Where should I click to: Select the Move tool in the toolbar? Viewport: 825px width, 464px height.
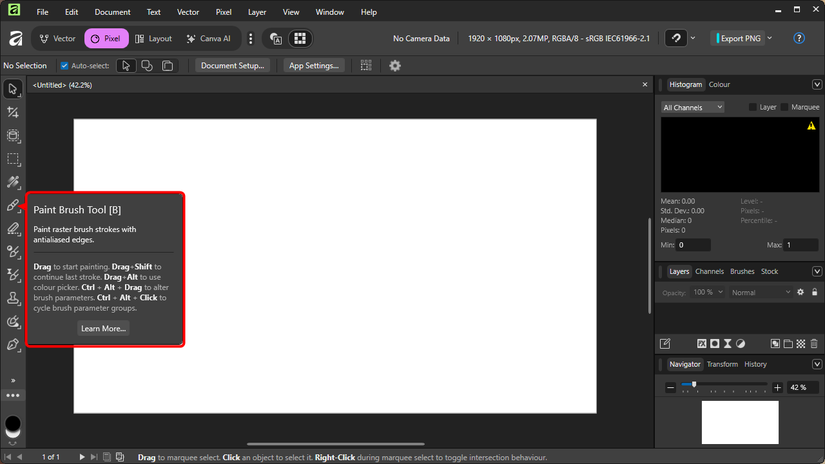13,89
